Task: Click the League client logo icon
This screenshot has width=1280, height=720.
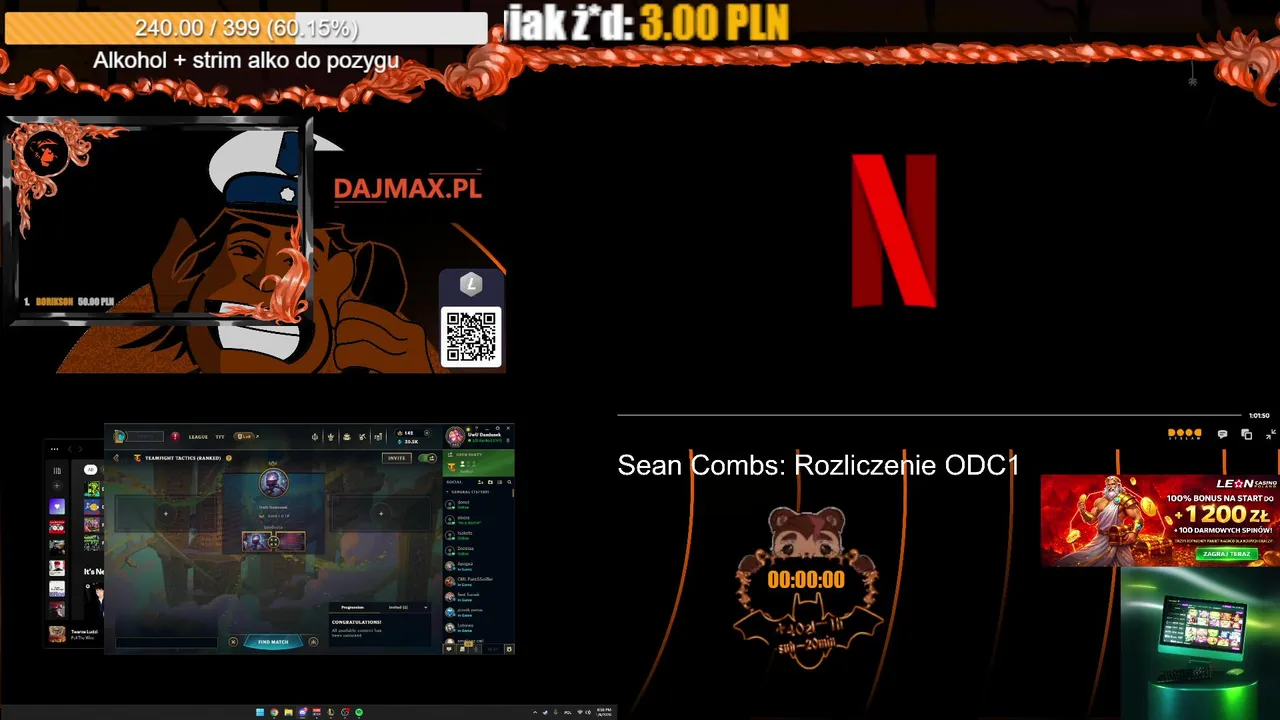Action: point(119,436)
